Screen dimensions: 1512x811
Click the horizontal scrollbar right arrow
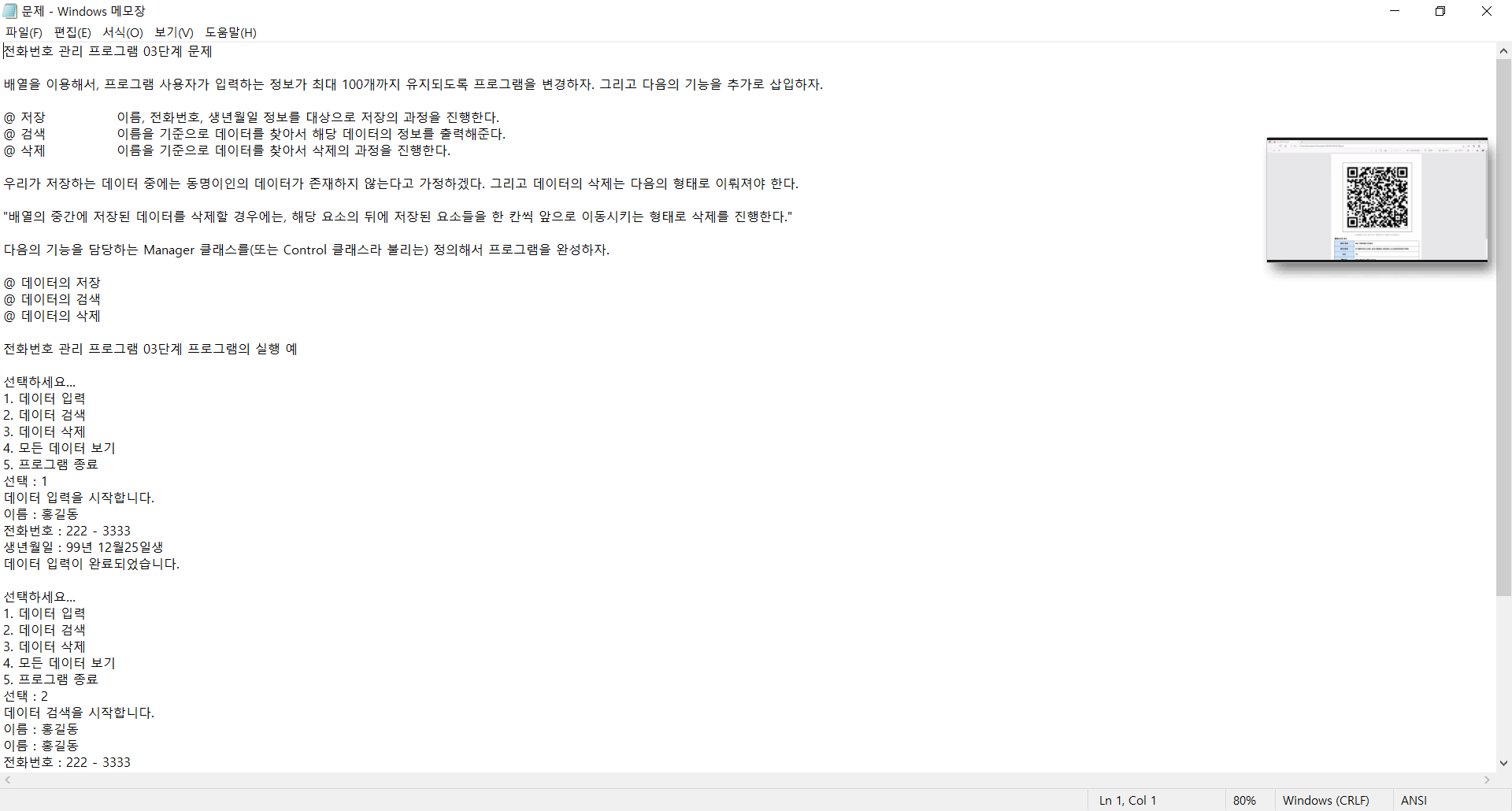1488,780
